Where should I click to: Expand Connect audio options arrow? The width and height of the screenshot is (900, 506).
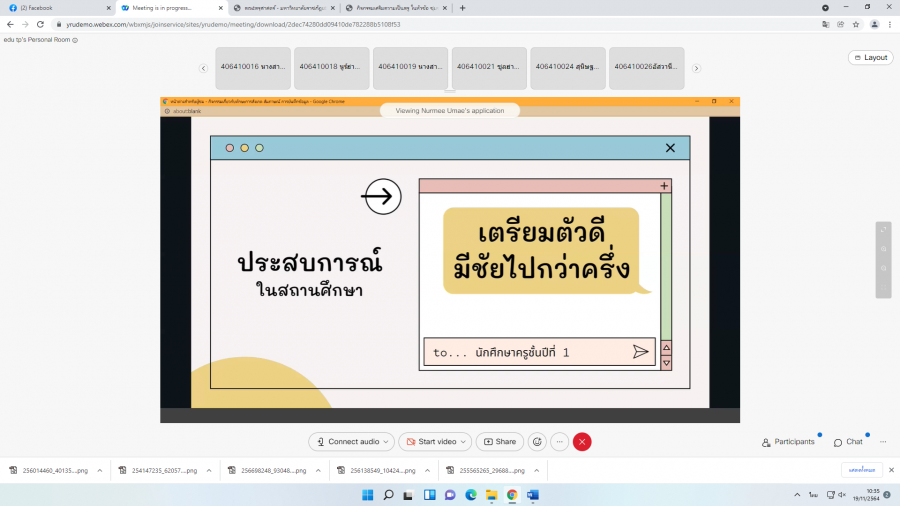pos(388,441)
